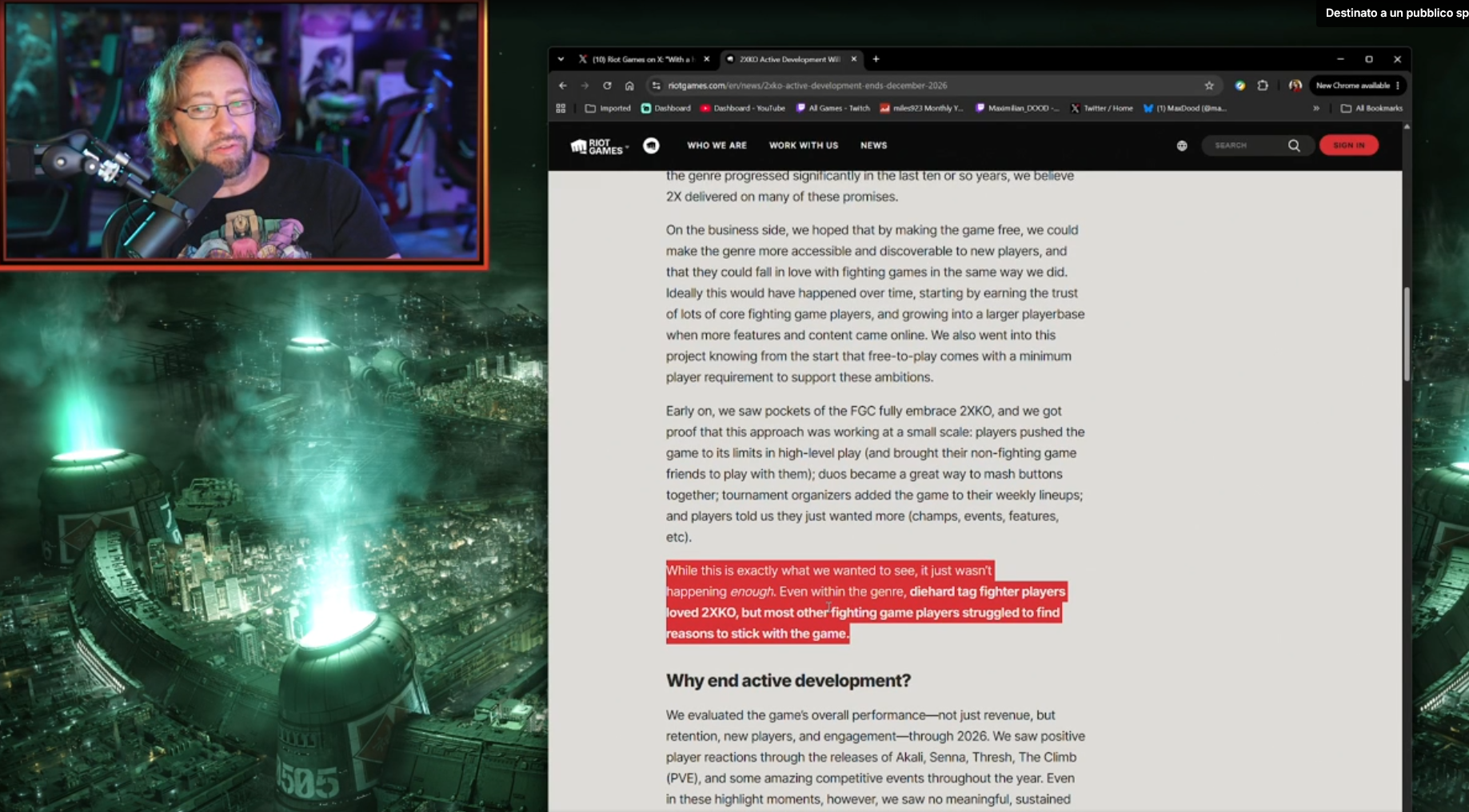Image resolution: width=1469 pixels, height=812 pixels.
Task: Open the WHO WE ARE menu
Action: pyautogui.click(x=717, y=145)
